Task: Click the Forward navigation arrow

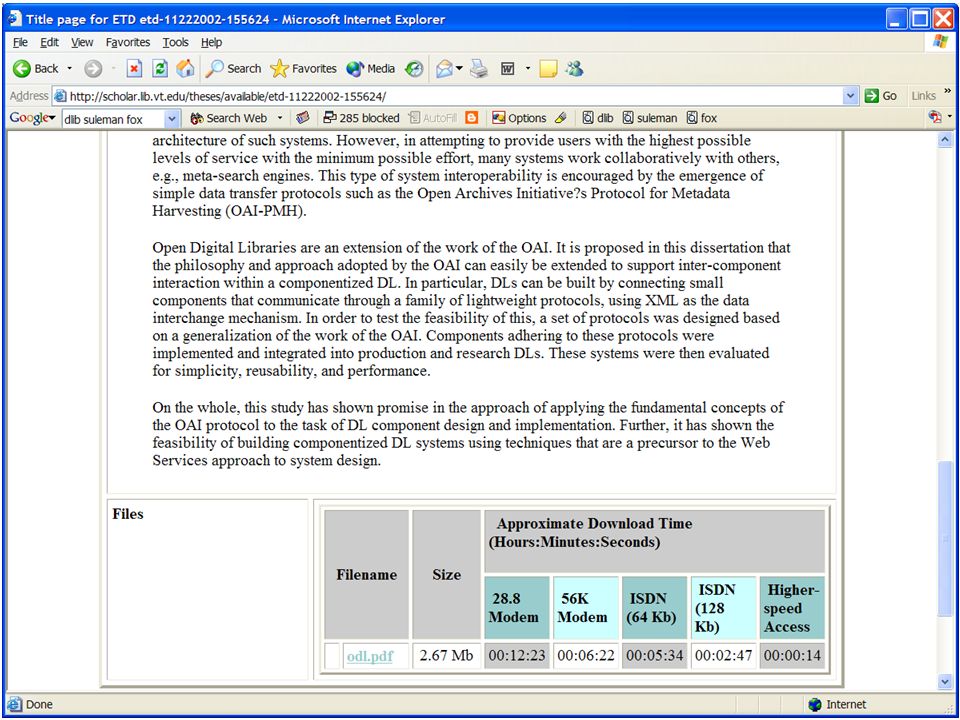Action: pyautogui.click(x=93, y=69)
